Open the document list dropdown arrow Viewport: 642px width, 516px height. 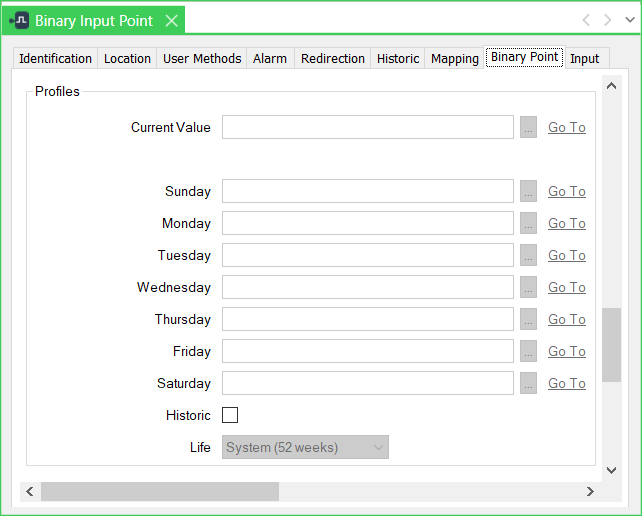629,20
